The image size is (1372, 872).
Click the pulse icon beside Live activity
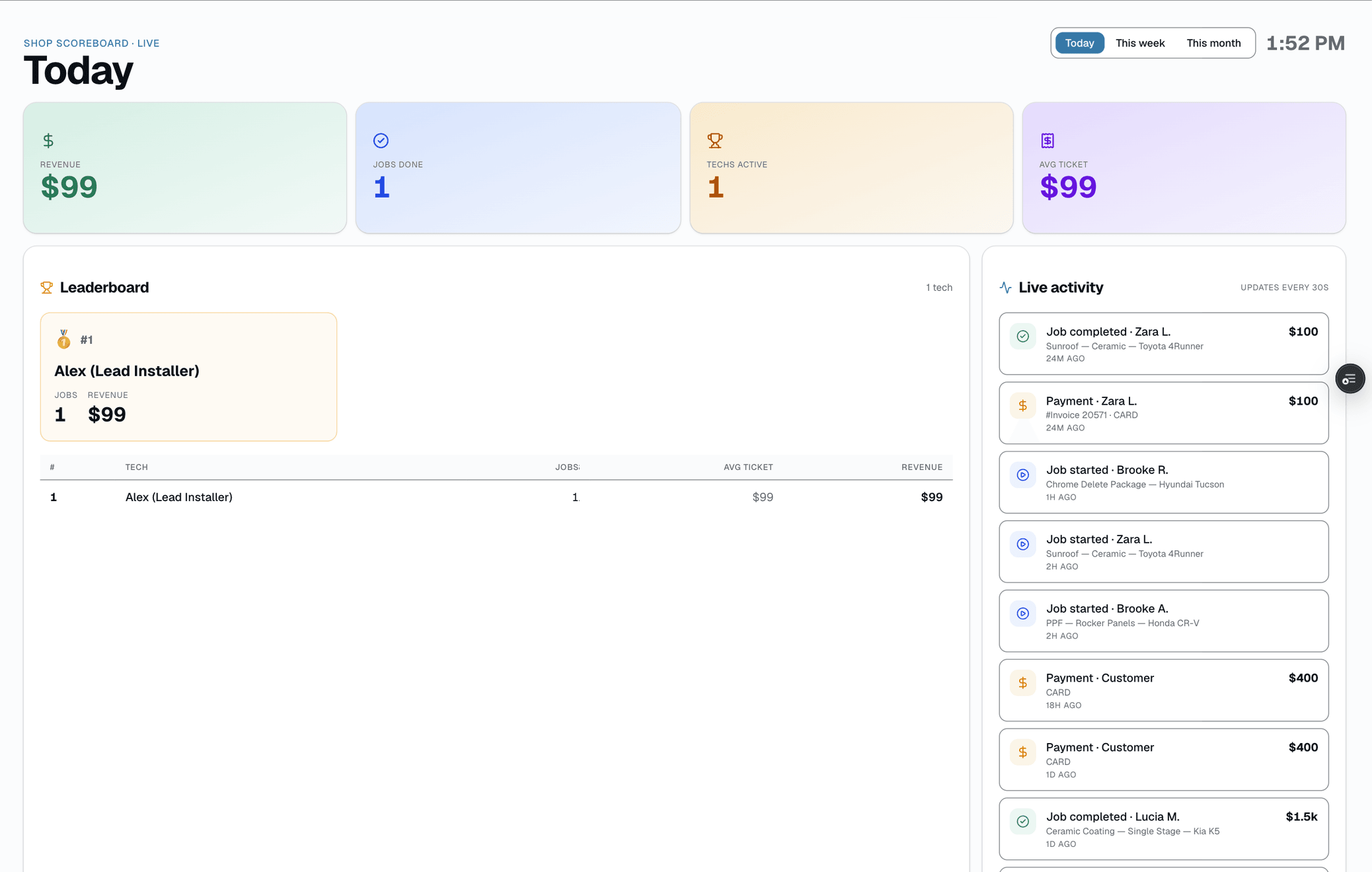[1005, 288]
